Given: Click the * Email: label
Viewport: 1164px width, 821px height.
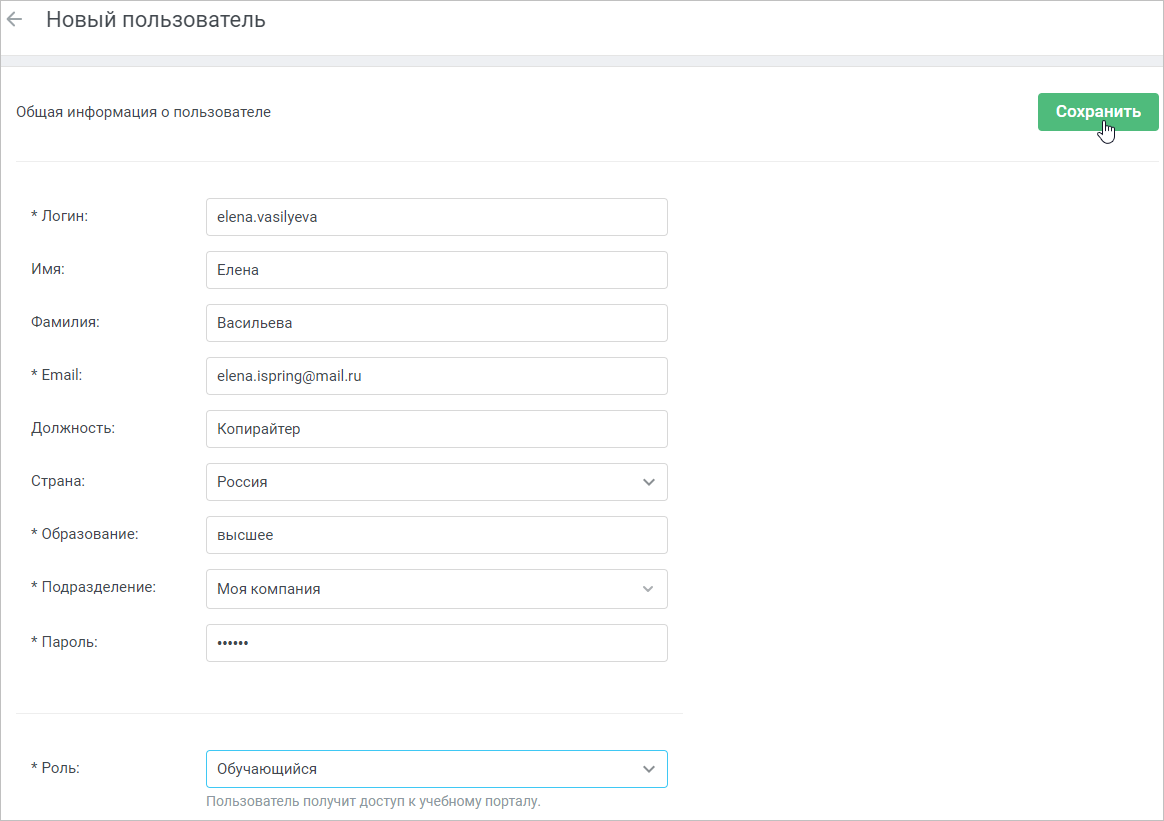Looking at the screenshot, I should click(56, 375).
